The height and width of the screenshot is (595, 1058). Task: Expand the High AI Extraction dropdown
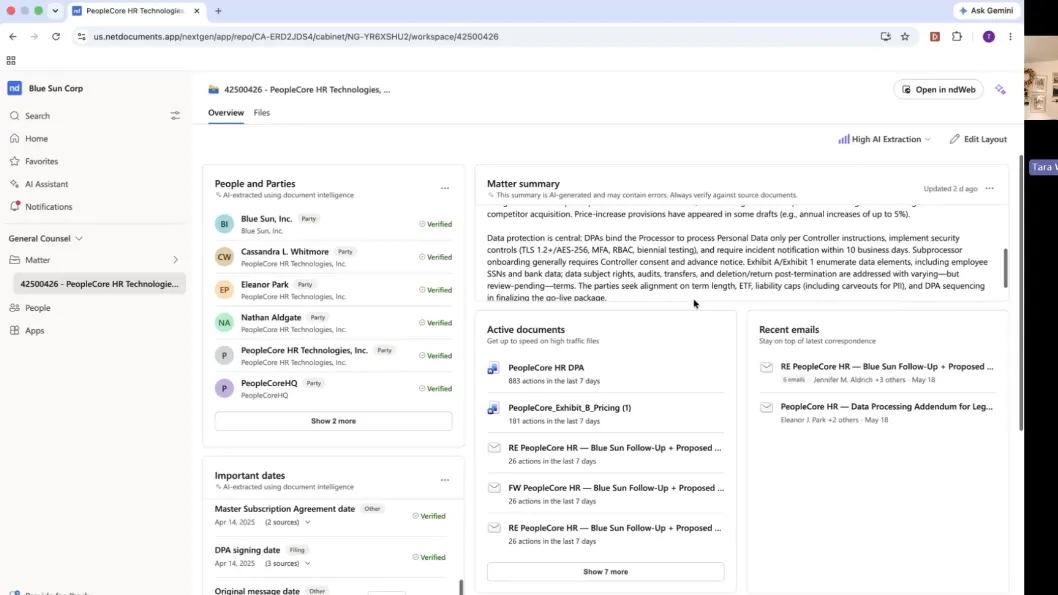[885, 139]
